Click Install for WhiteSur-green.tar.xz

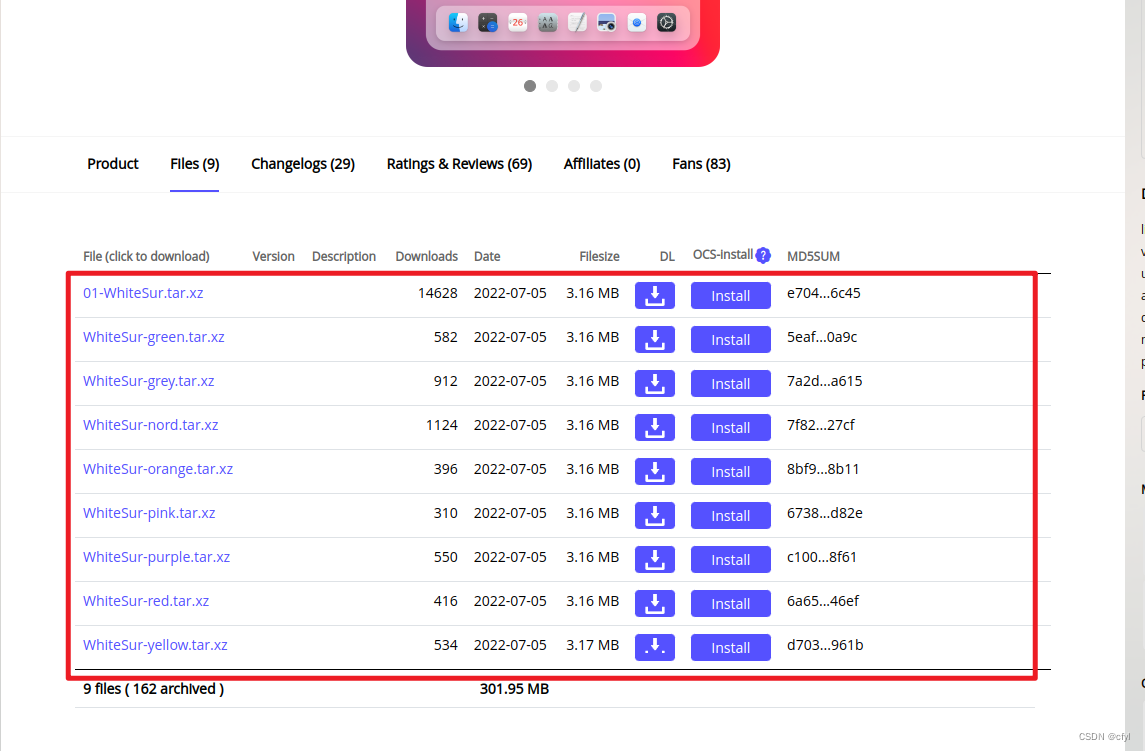[x=730, y=340]
